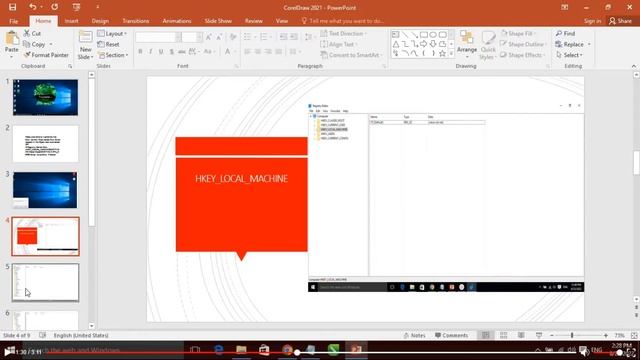Toggle Underline formatting
The image size is (640, 360).
tap(161, 51)
